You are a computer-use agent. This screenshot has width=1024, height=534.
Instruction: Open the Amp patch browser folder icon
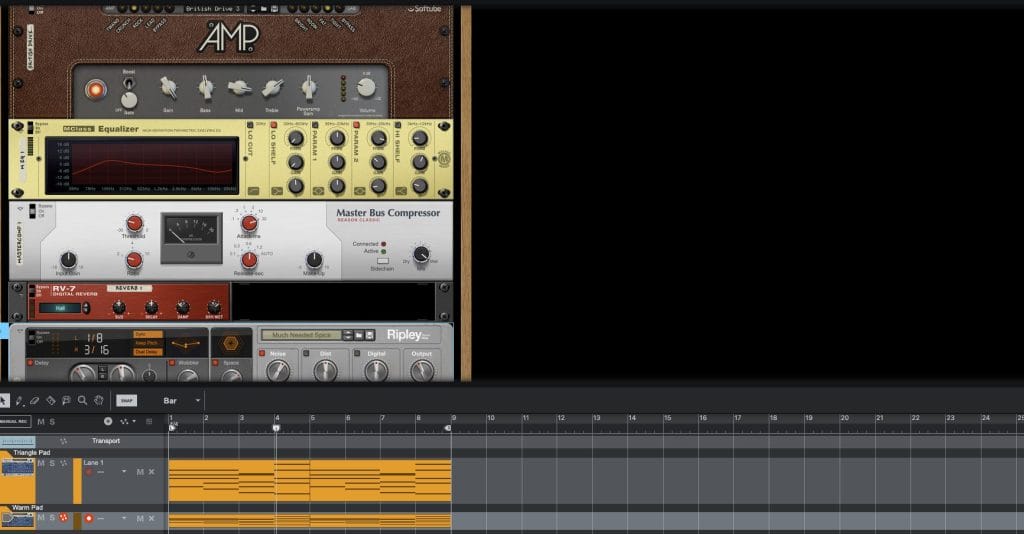[x=261, y=8]
